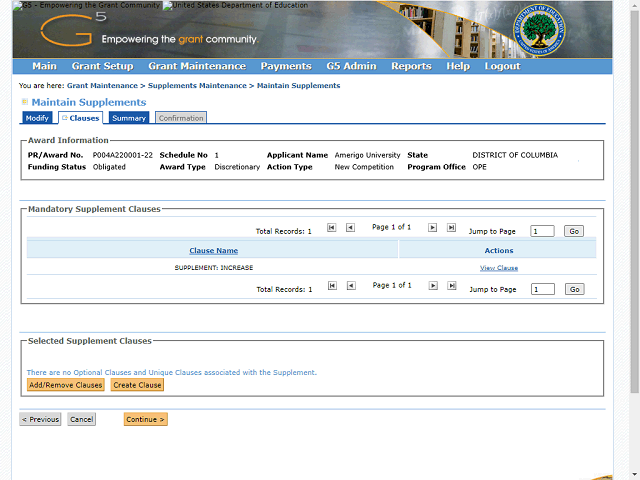This screenshot has height=480, width=640.
Task: Follow Supplements Maintenance breadcrumb link
Action: 197,86
